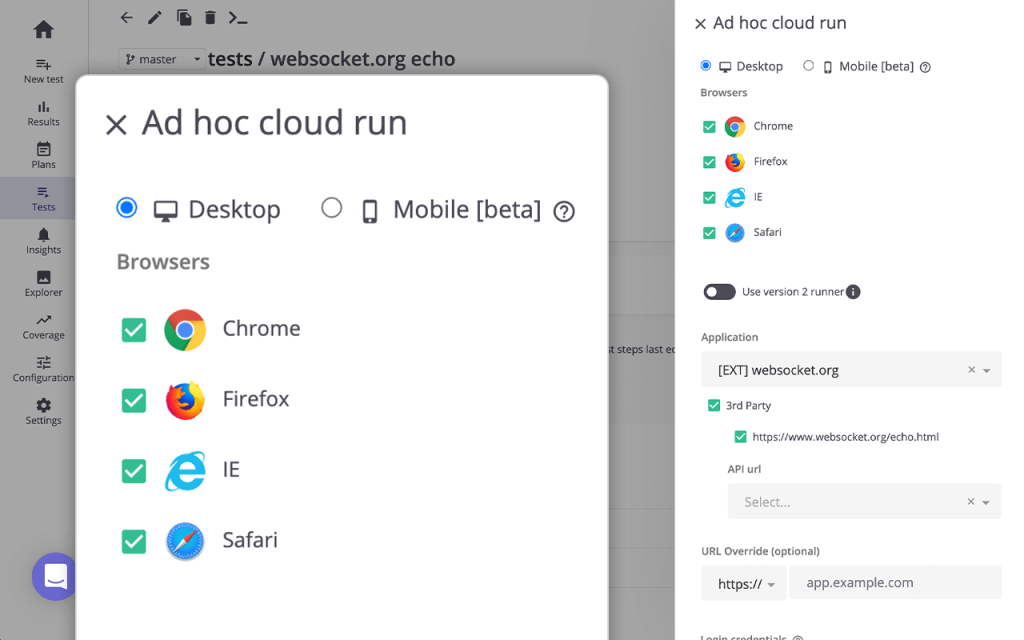Click the small IE icon in right panel
Image resolution: width=1024 pixels, height=640 pixels.
735,197
